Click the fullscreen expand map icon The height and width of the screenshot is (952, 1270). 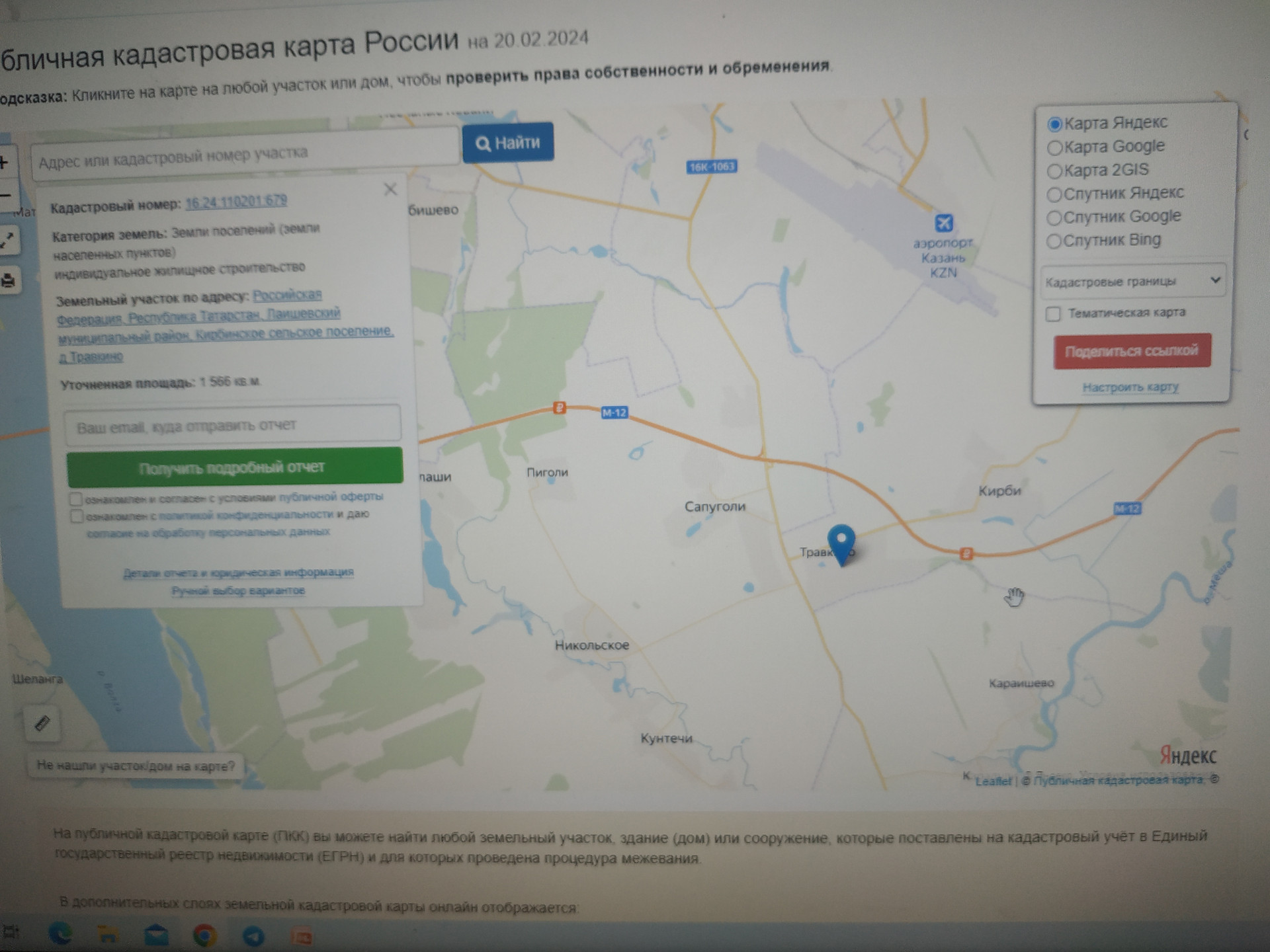pyautogui.click(x=8, y=240)
